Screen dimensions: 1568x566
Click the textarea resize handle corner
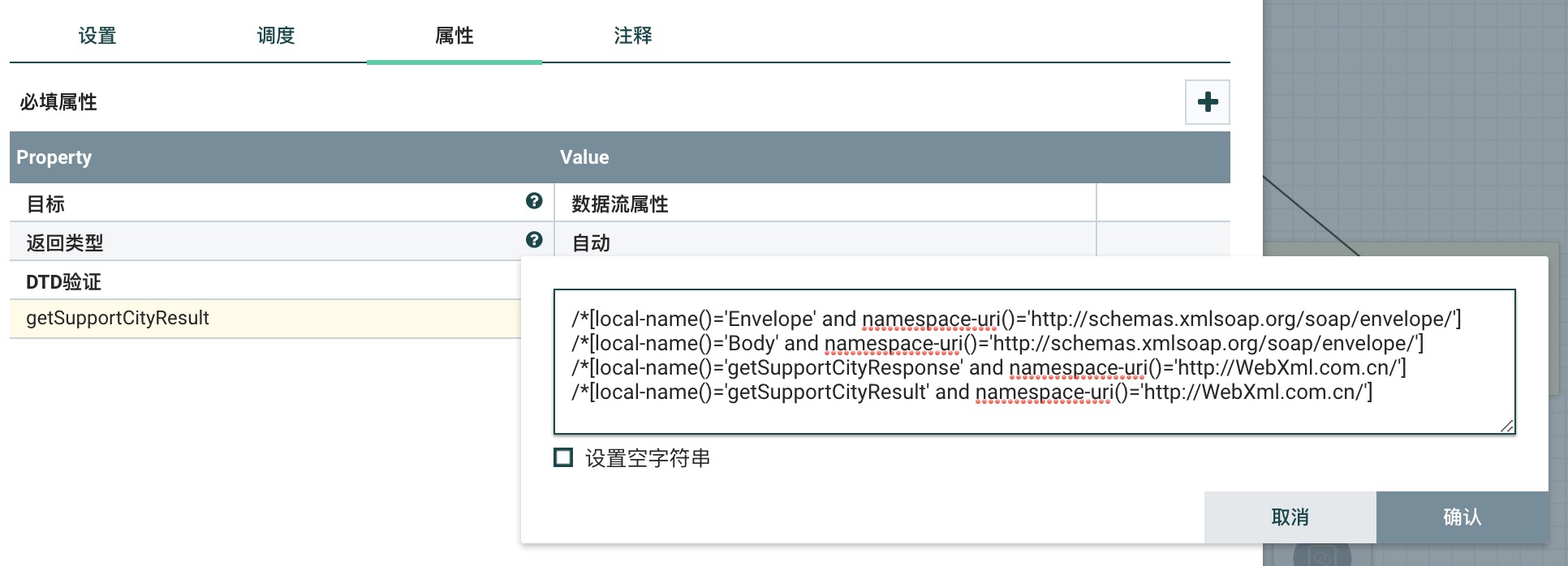[1506, 426]
